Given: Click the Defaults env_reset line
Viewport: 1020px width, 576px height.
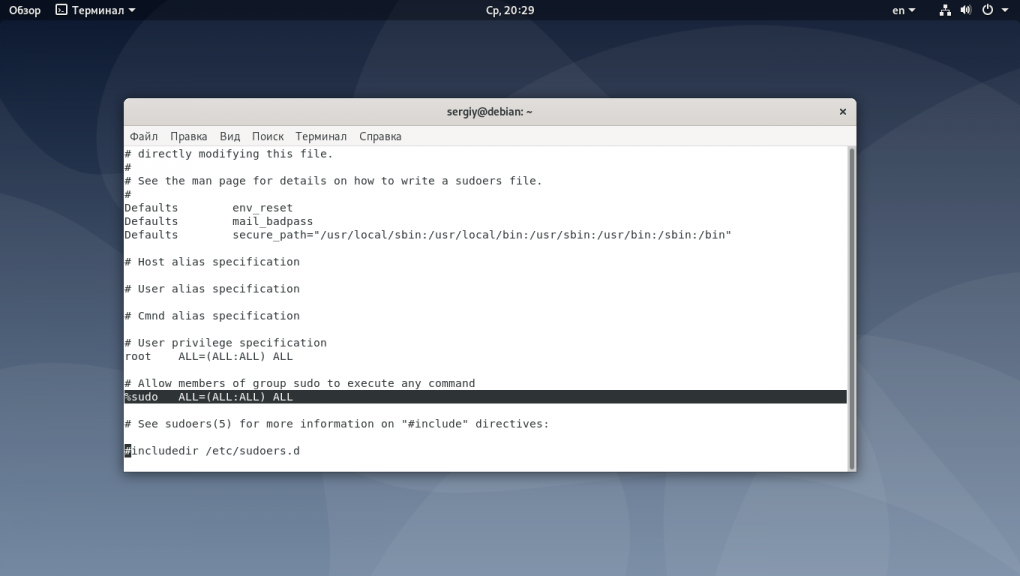Looking at the screenshot, I should (x=209, y=208).
